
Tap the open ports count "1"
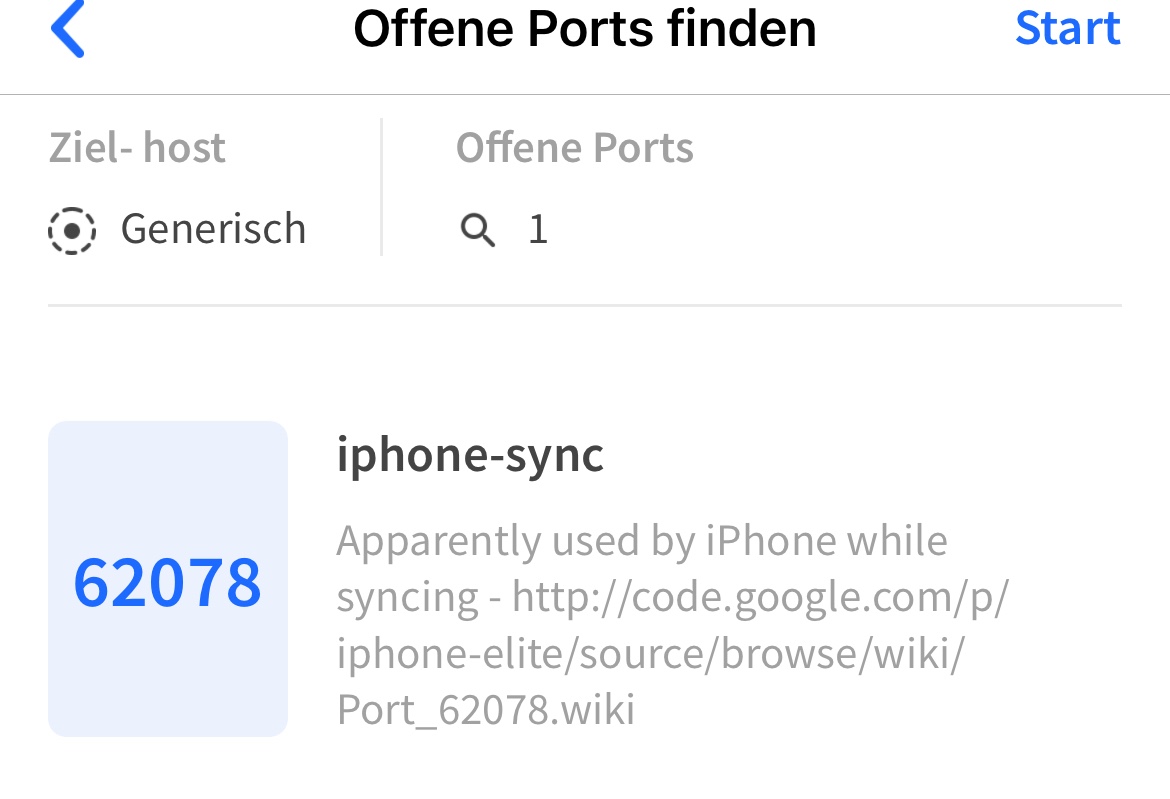pos(538,230)
